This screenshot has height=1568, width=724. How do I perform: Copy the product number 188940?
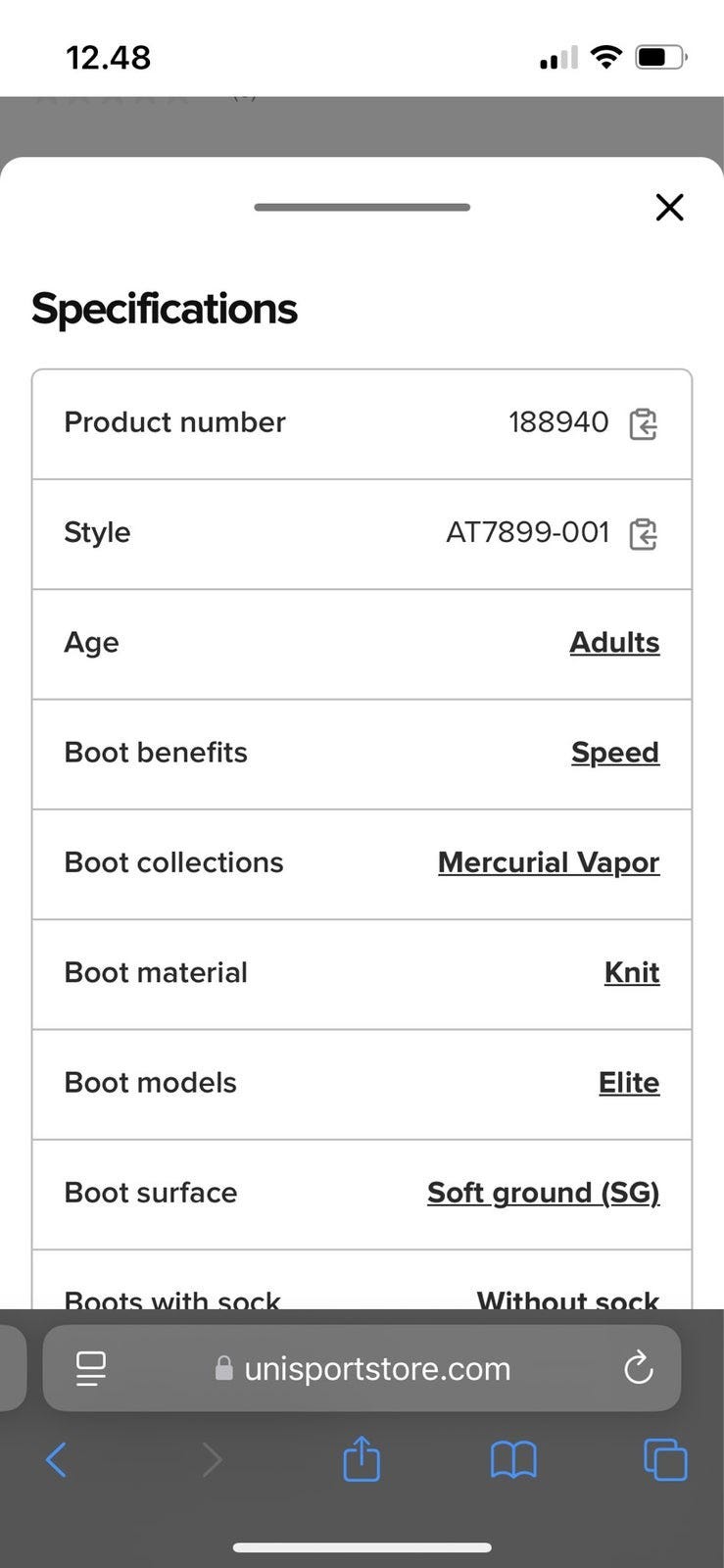pos(643,423)
